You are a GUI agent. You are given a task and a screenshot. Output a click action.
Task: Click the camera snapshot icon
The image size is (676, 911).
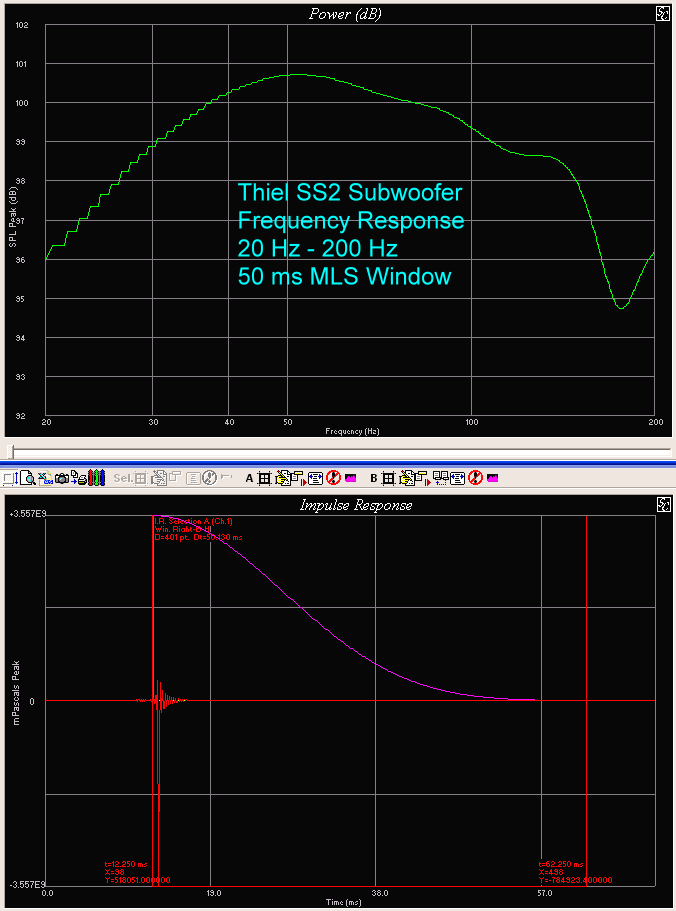(x=61, y=478)
